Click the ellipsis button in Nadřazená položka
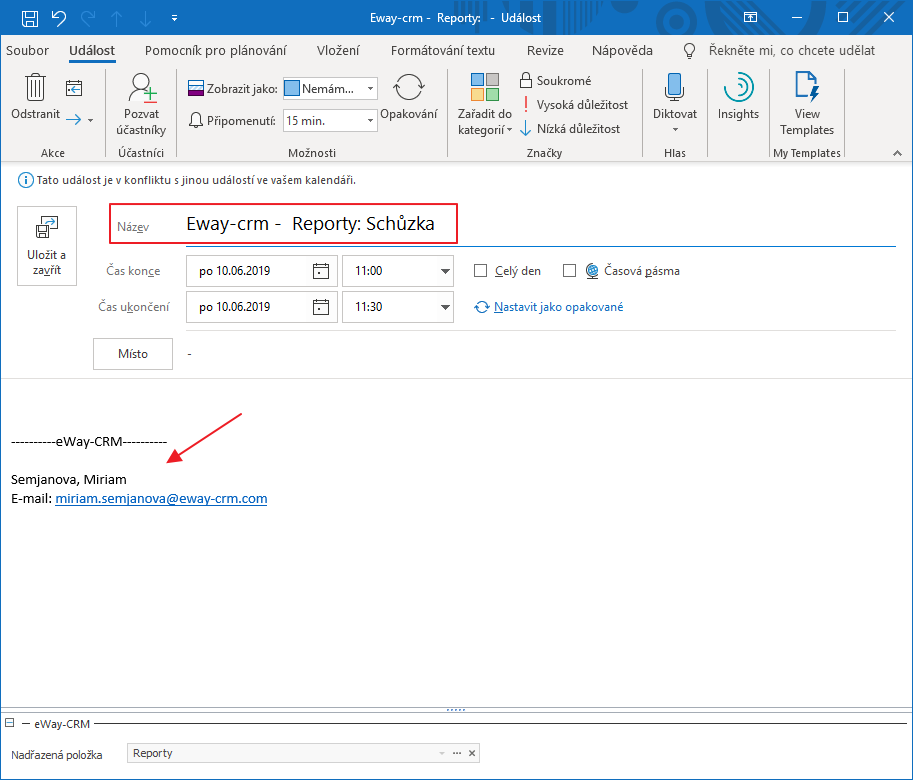Screen dimensions: 913x780 point(457,753)
